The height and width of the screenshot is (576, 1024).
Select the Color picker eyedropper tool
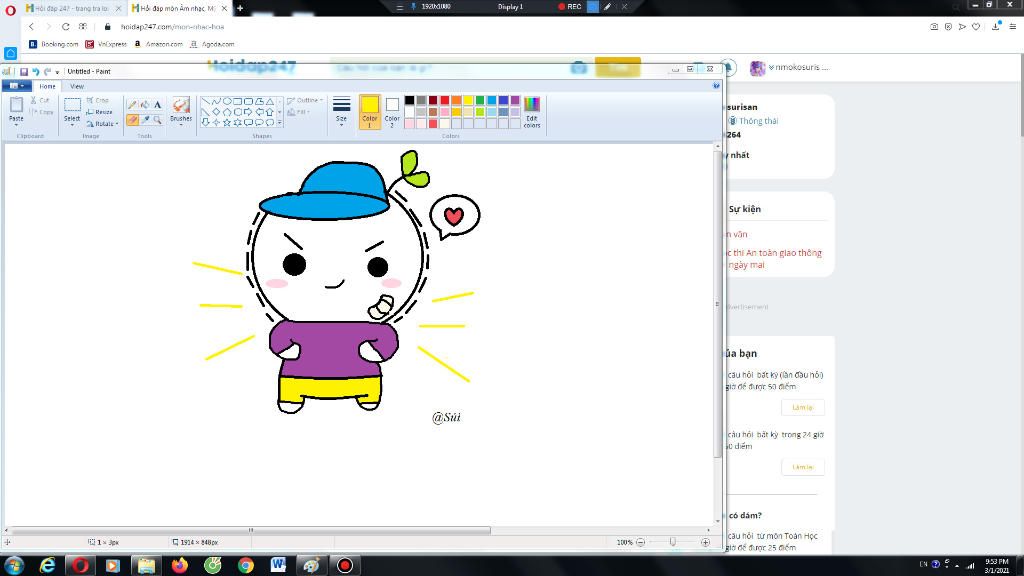(145, 120)
